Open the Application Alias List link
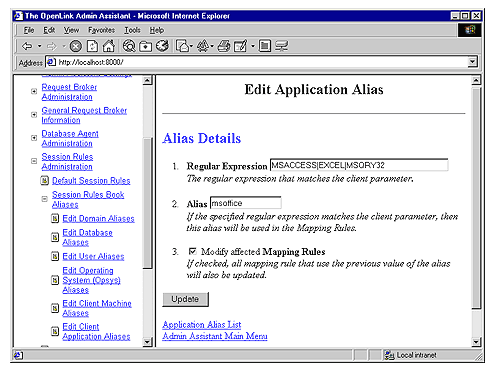This screenshot has width=494, height=373. tap(202, 324)
